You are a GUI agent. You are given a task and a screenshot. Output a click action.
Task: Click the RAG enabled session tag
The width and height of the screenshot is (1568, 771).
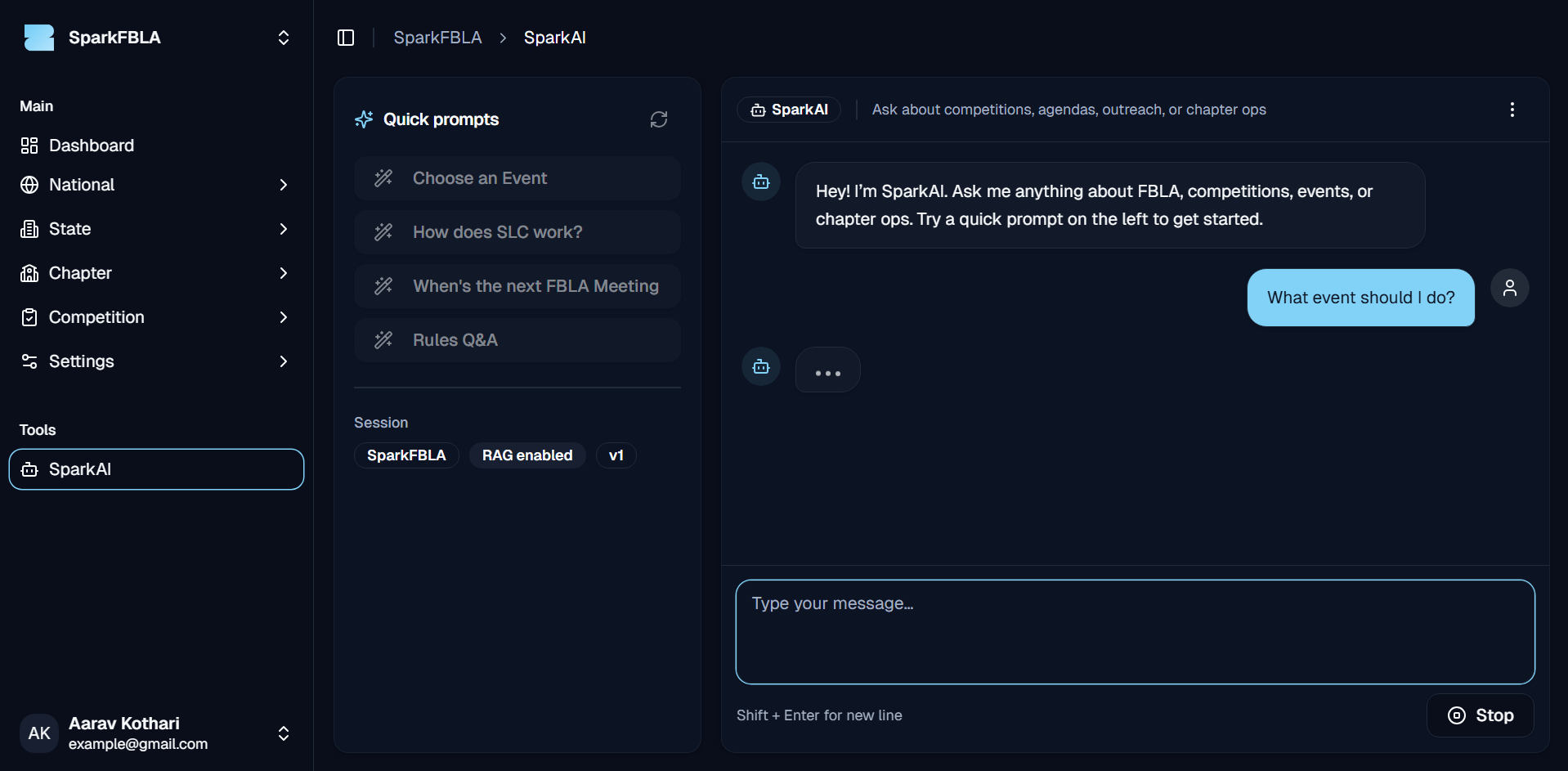point(527,455)
